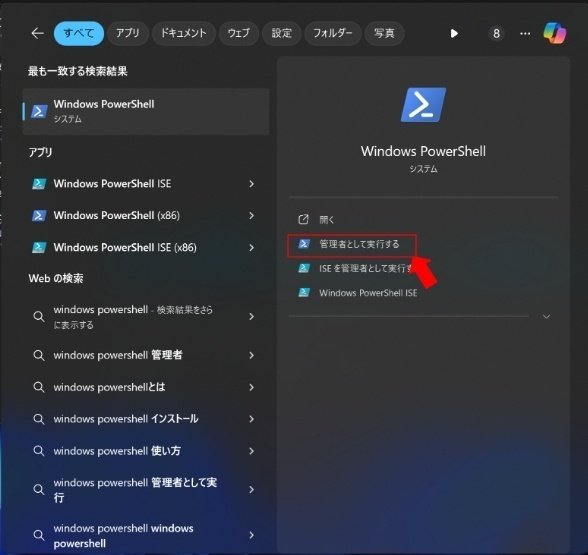Click the icon beside 管理者として実行する
Image resolution: width=588 pixels, height=555 pixels.
[x=304, y=244]
